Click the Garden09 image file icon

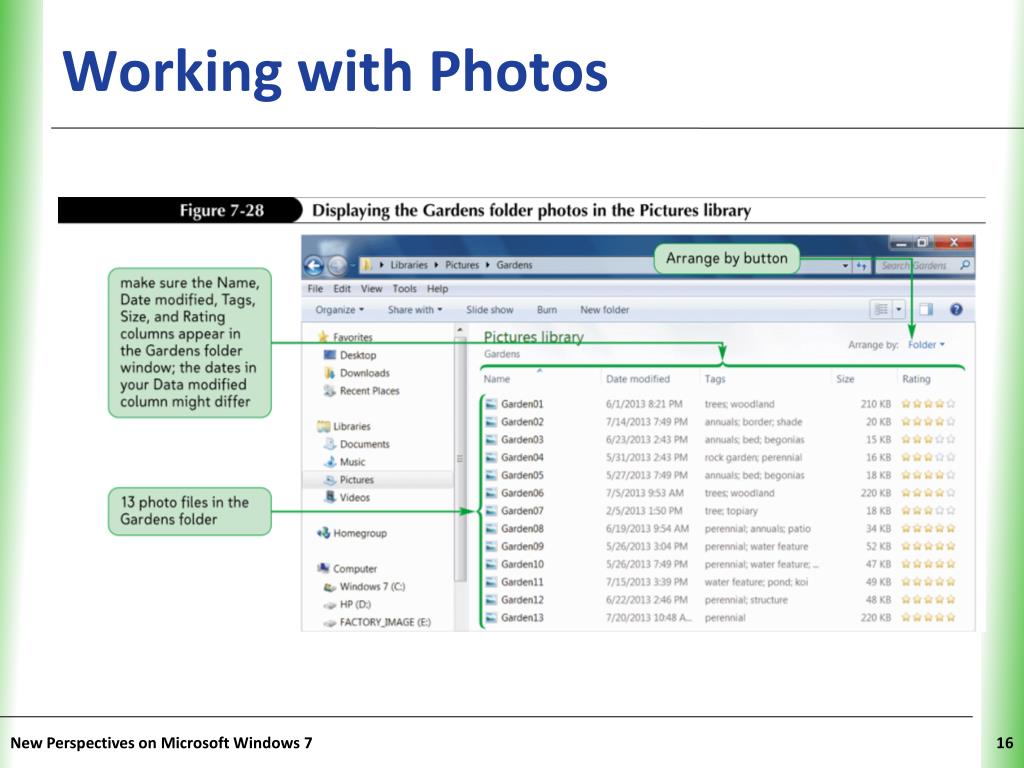tap(491, 547)
